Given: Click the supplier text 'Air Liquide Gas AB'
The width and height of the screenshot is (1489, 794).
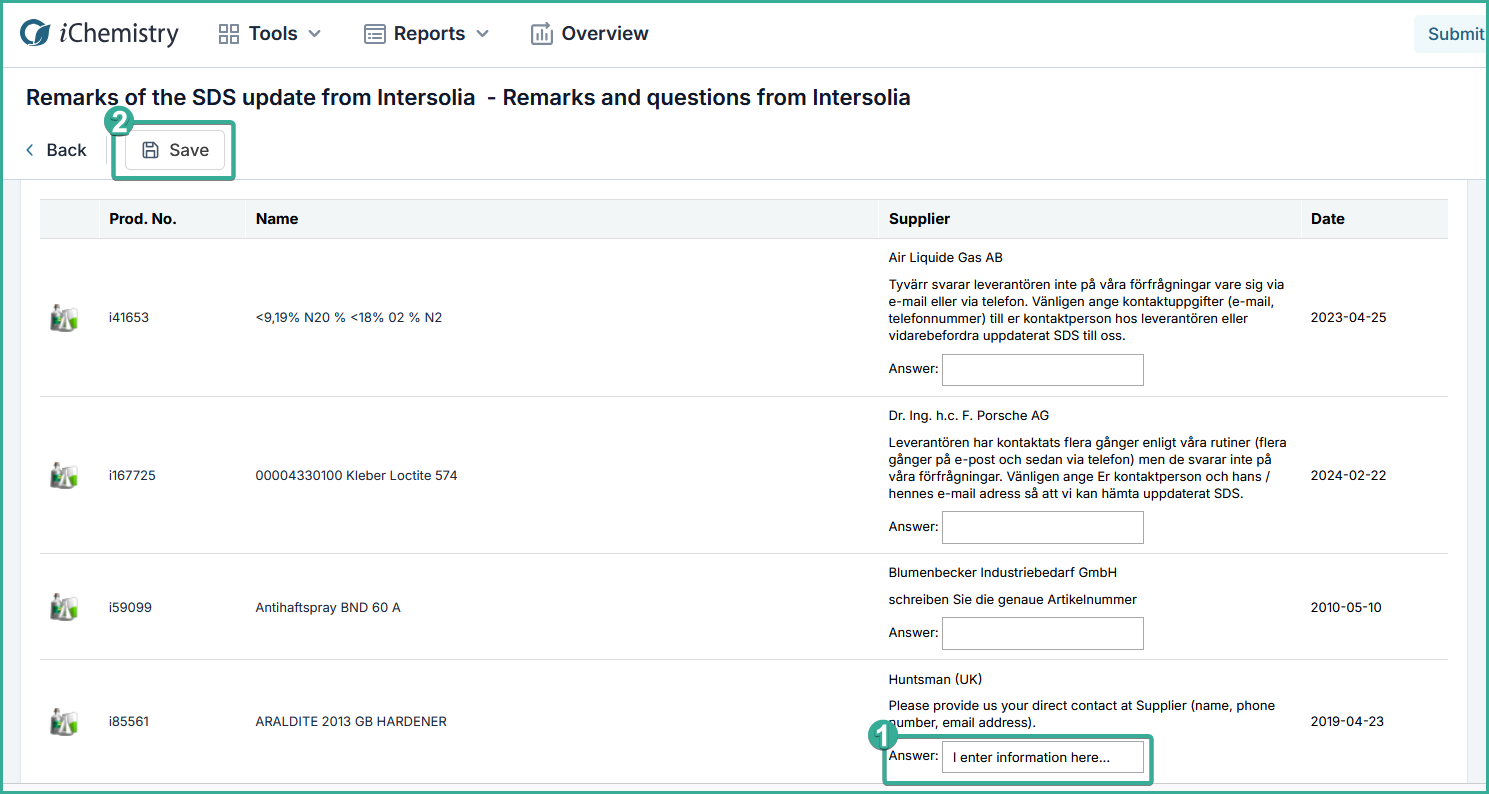Looking at the screenshot, I should pyautogui.click(x=945, y=257).
